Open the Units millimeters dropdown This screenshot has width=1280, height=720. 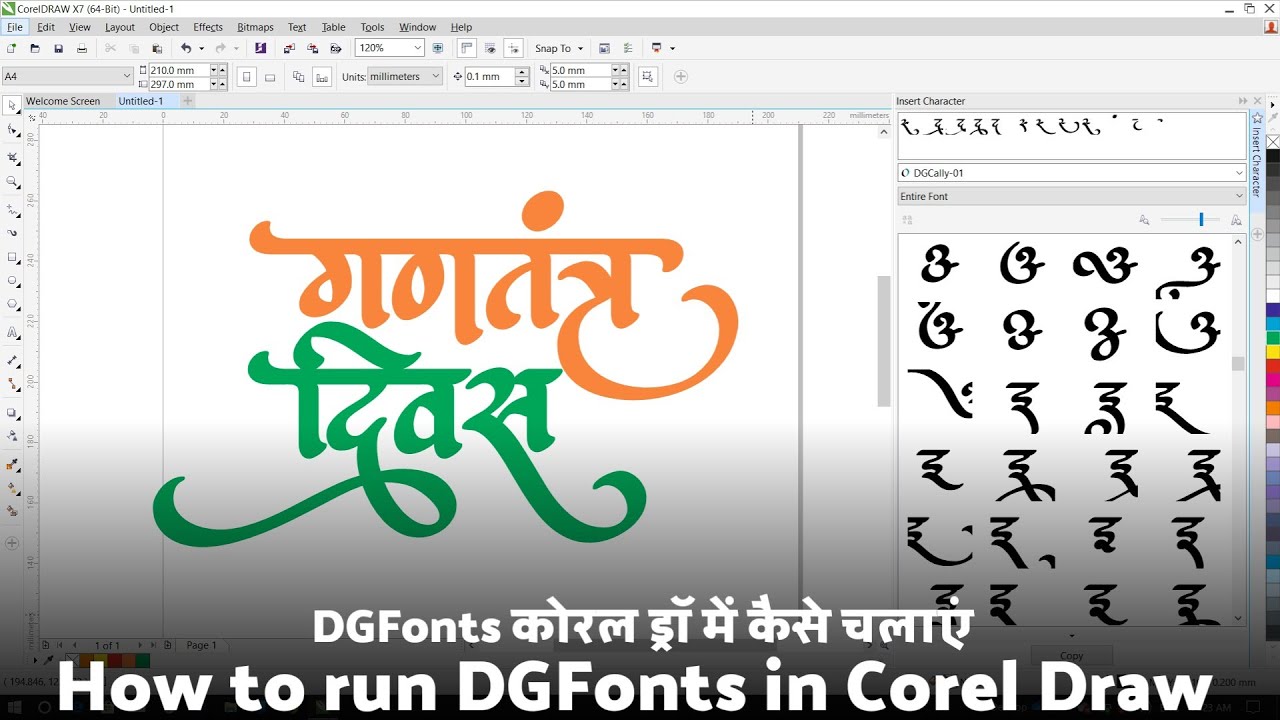[436, 76]
